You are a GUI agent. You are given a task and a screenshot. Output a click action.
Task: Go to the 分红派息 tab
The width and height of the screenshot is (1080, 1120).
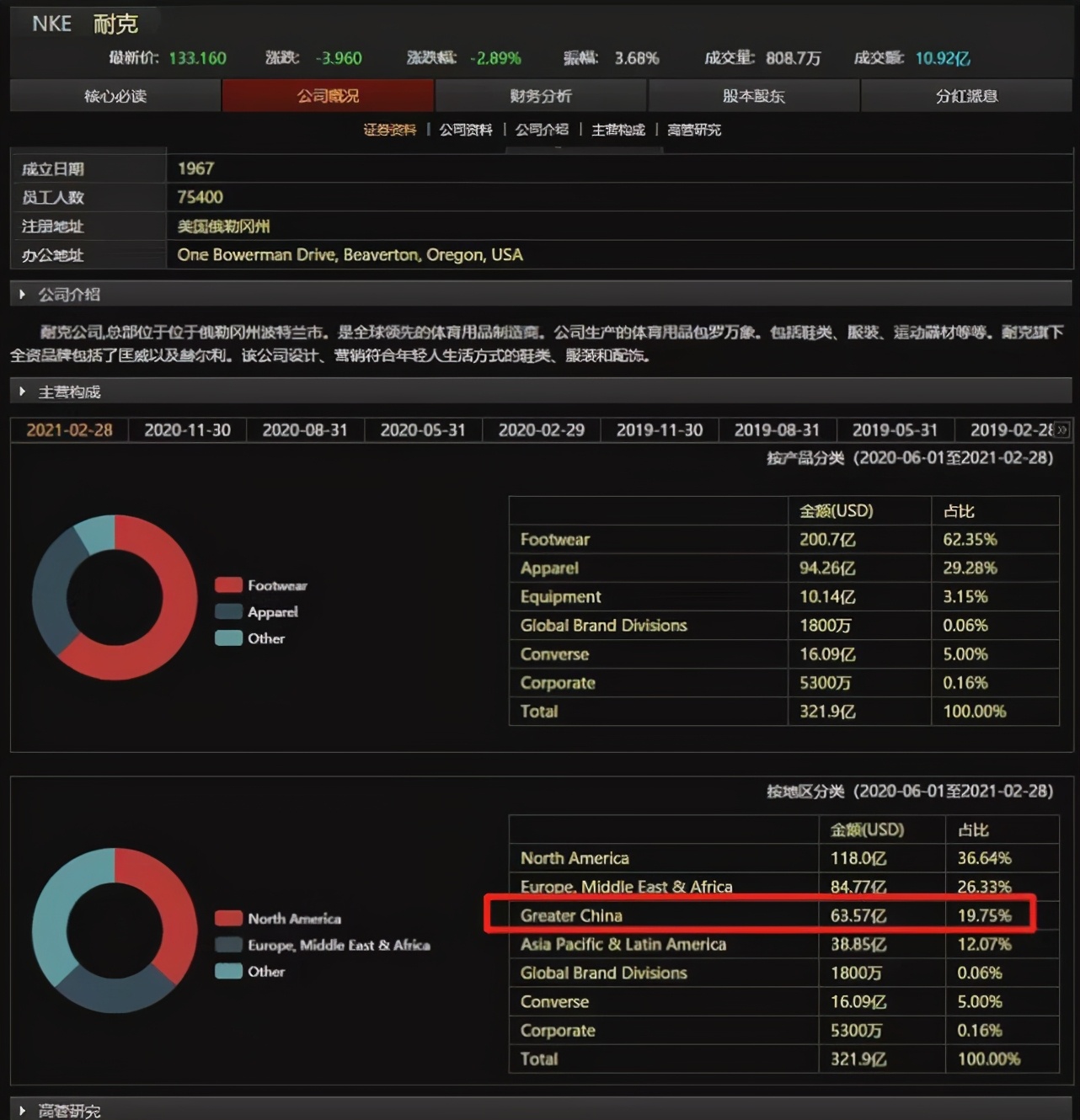coord(966,96)
